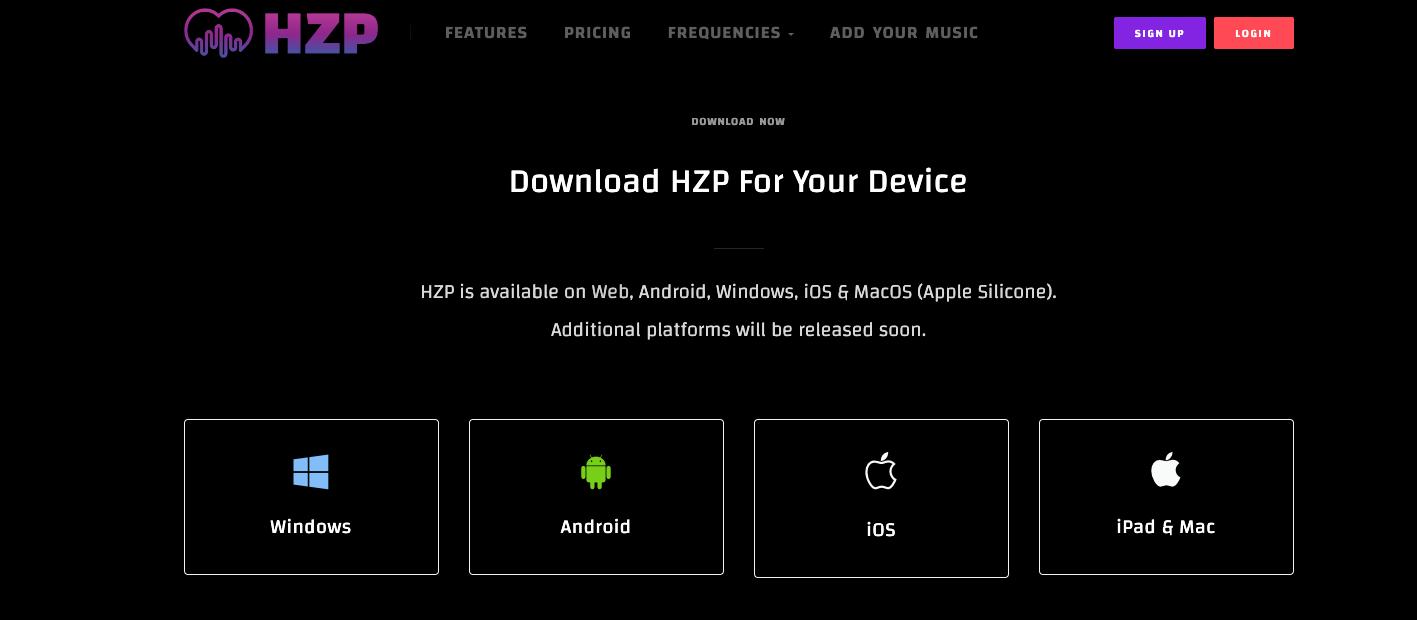Expand the Frequencies dropdown arrow
This screenshot has width=1417, height=620.
point(791,34)
